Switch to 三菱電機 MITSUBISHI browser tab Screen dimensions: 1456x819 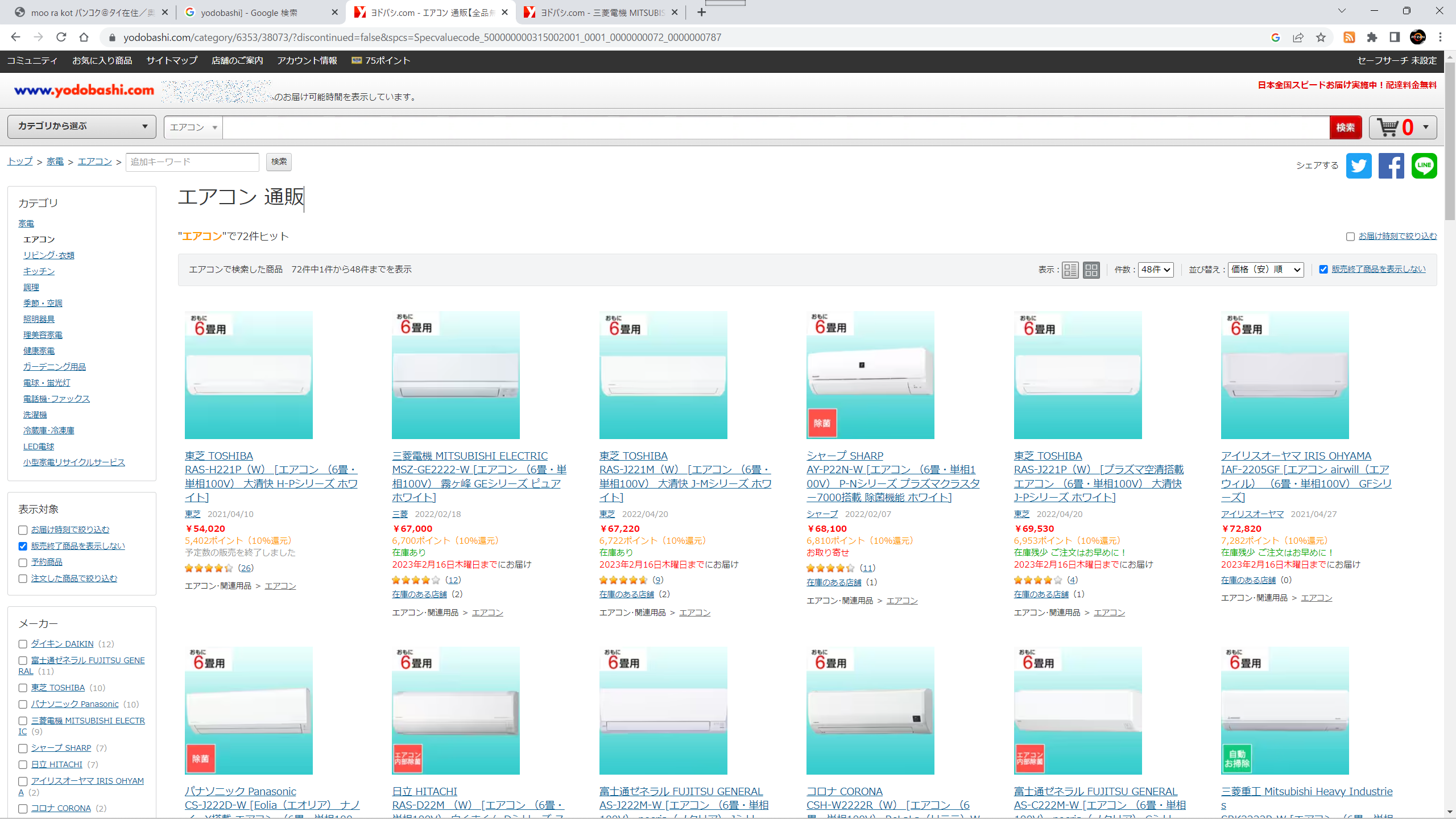600,13
